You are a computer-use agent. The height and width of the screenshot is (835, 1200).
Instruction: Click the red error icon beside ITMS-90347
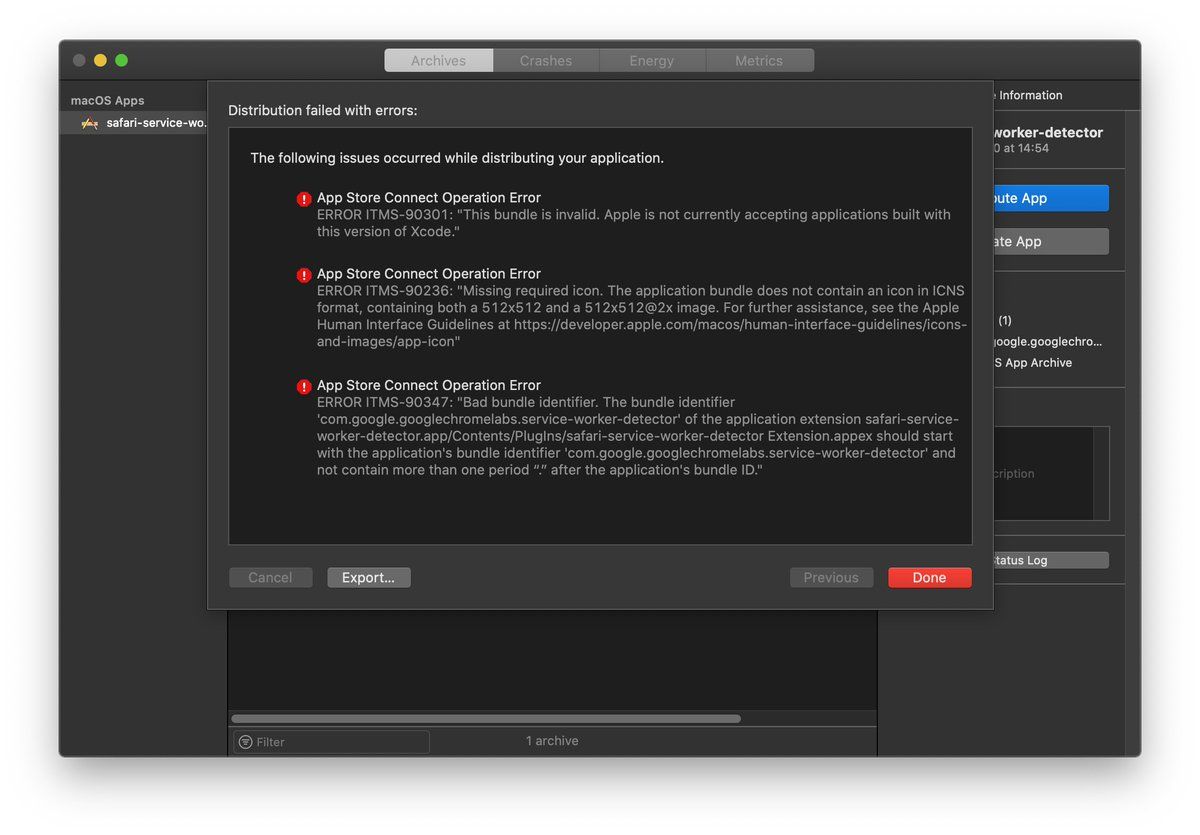pos(304,387)
